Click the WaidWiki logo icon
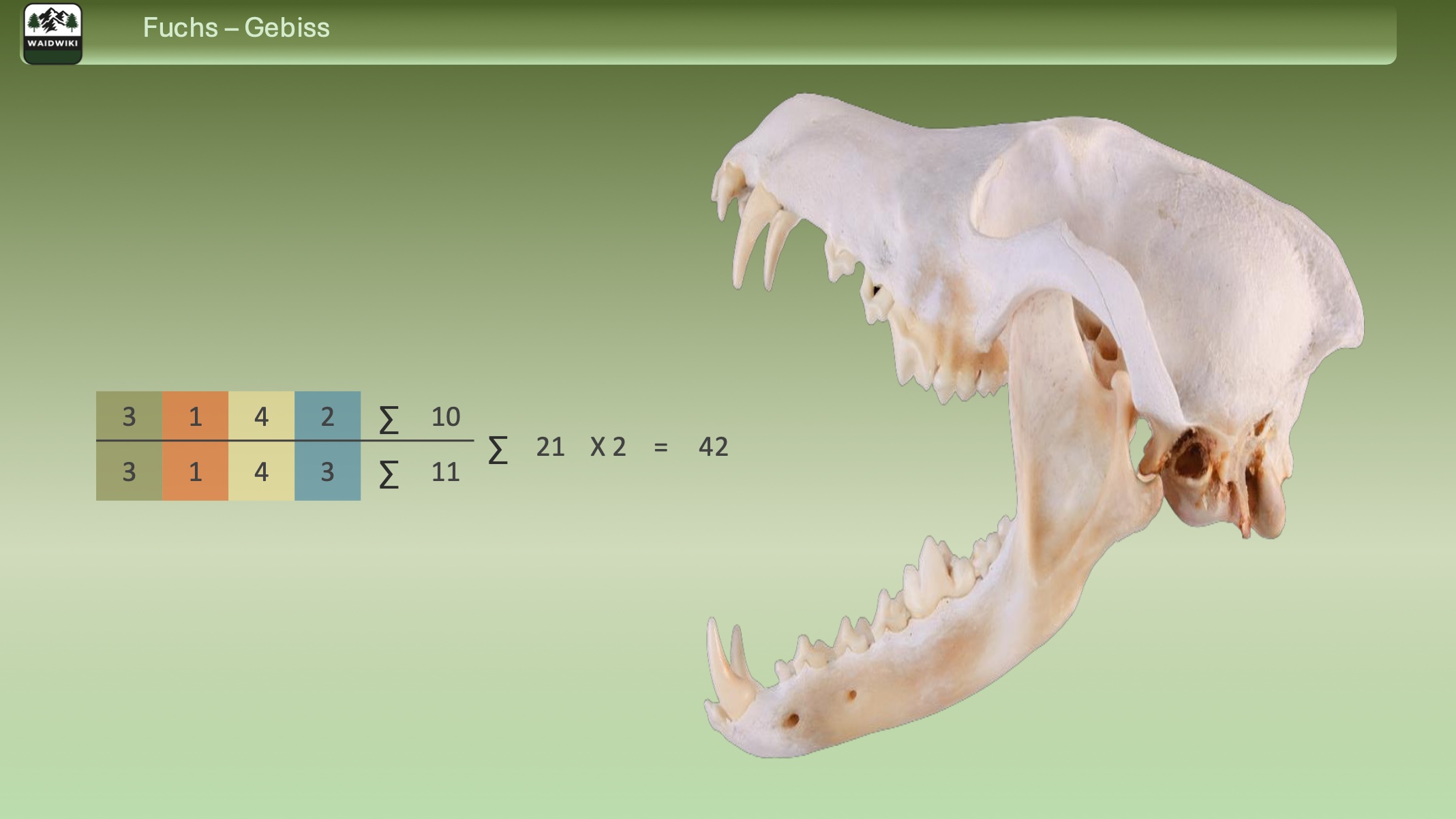The height and width of the screenshot is (819, 1456). [x=52, y=33]
